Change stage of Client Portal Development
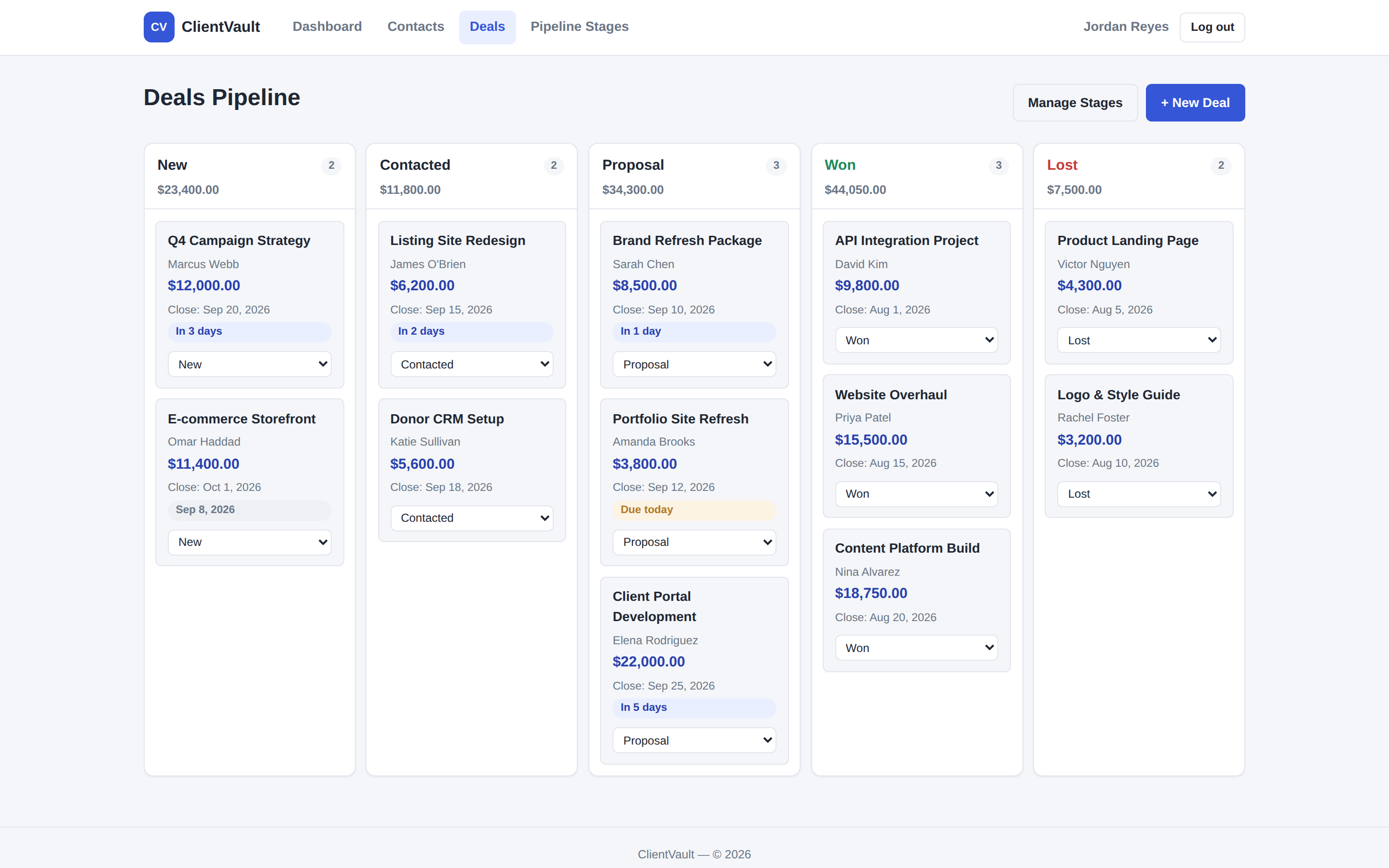The width and height of the screenshot is (1389, 868). tap(694, 741)
